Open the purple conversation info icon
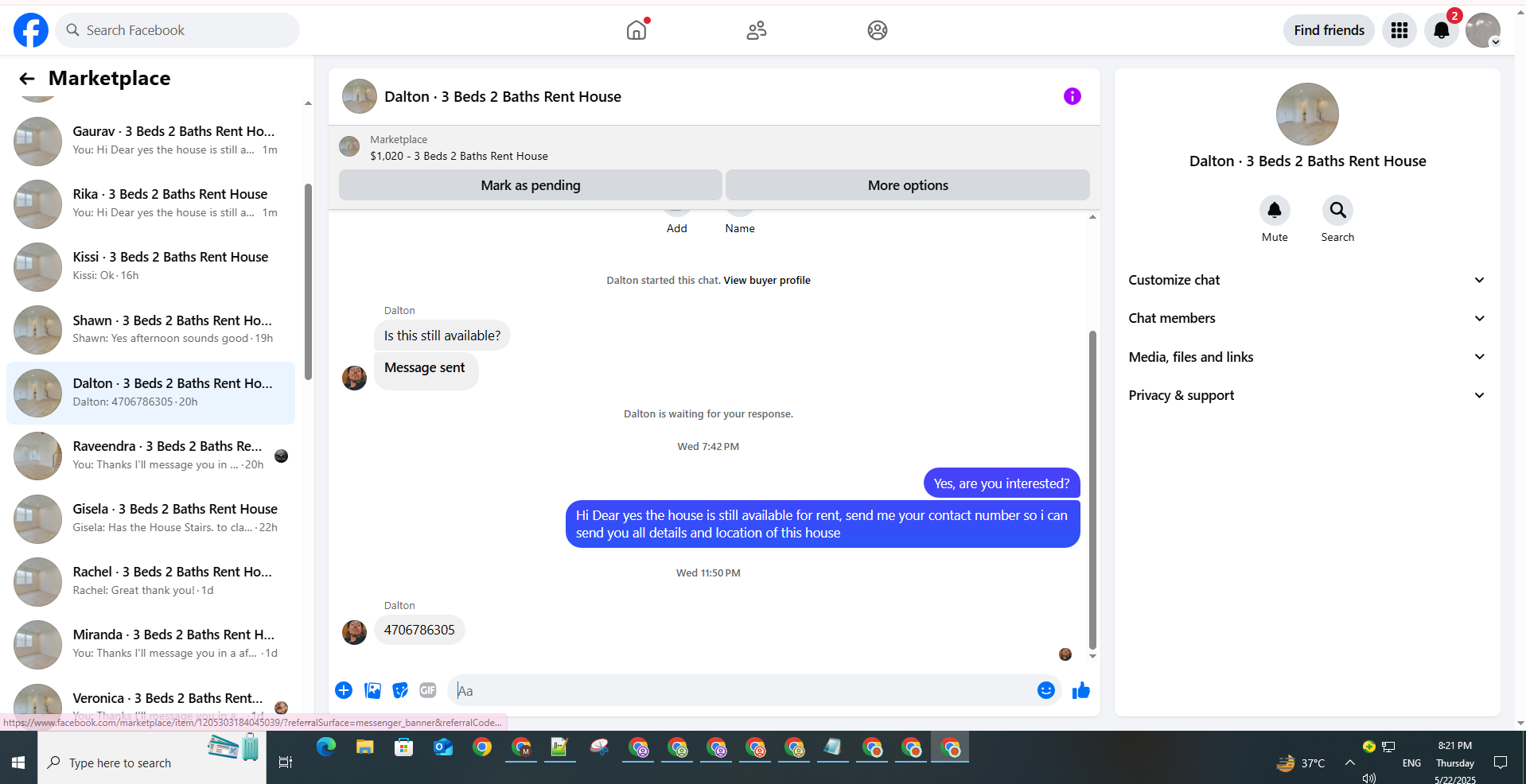 click(1072, 96)
